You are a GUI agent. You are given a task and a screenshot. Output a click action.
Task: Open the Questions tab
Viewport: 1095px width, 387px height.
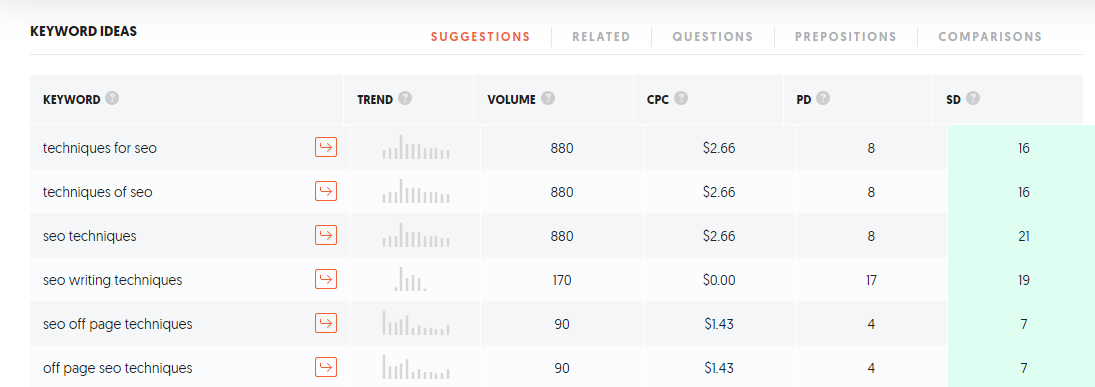[x=713, y=37]
